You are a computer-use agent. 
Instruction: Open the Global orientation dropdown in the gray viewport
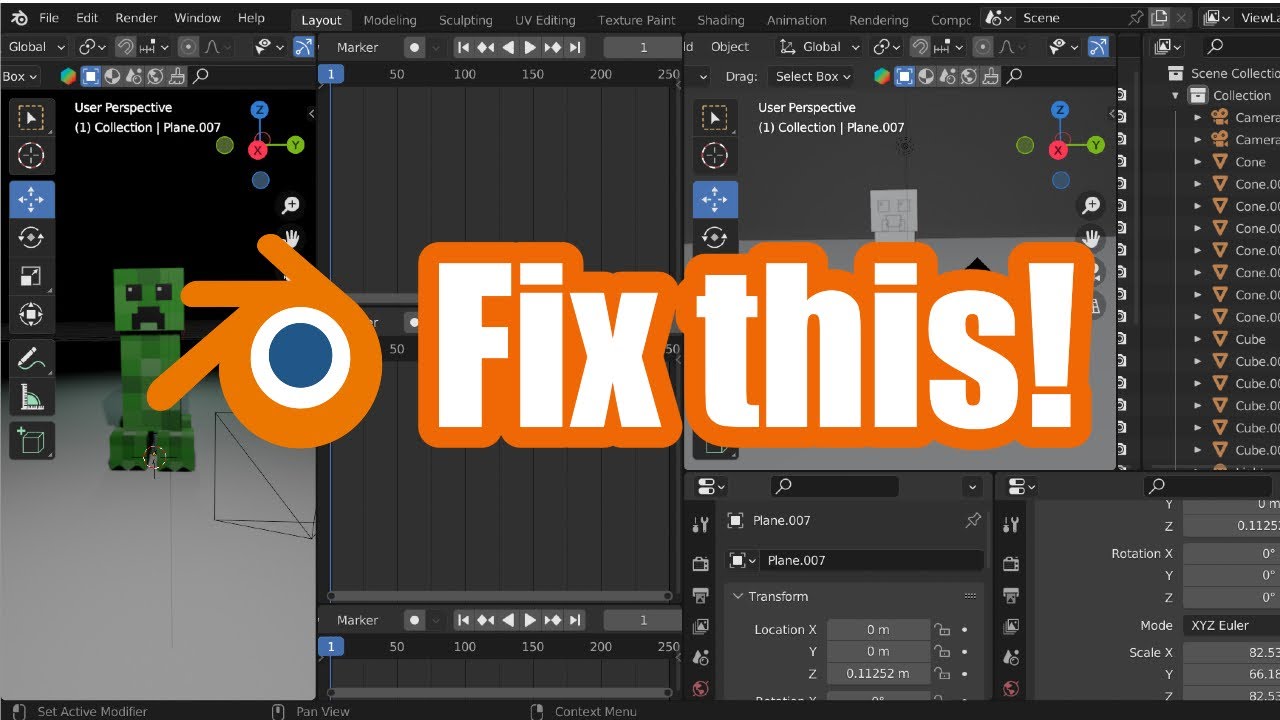819,47
